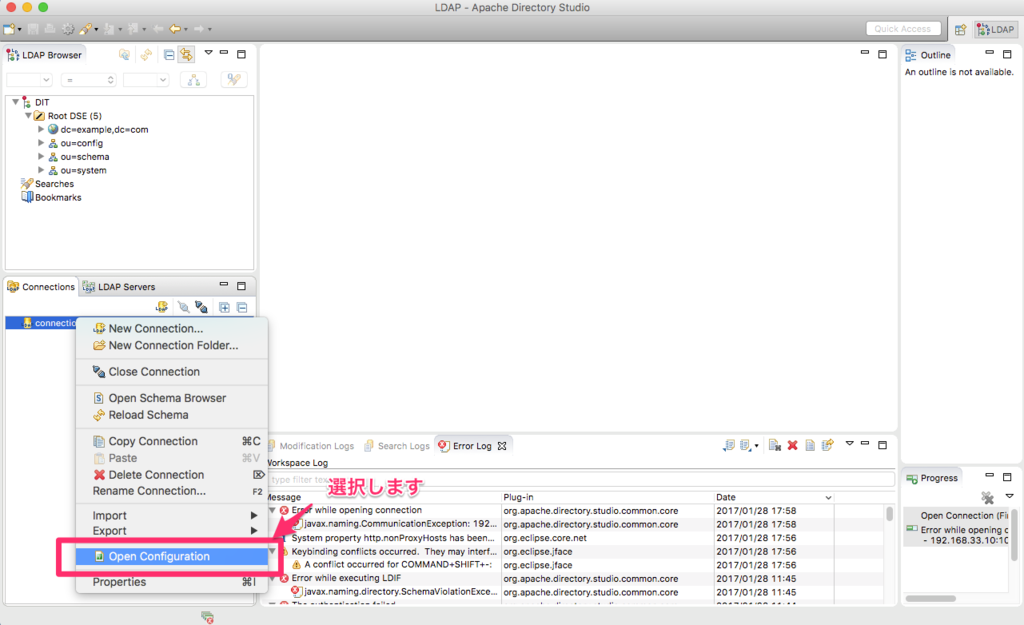Image resolution: width=1024 pixels, height=625 pixels.
Task: Toggle Link with Editor in LDAP Browser
Action: (187, 55)
